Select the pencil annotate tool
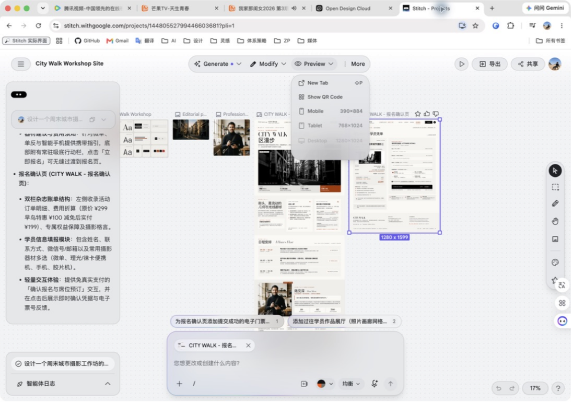The image size is (571, 402). [x=555, y=204]
